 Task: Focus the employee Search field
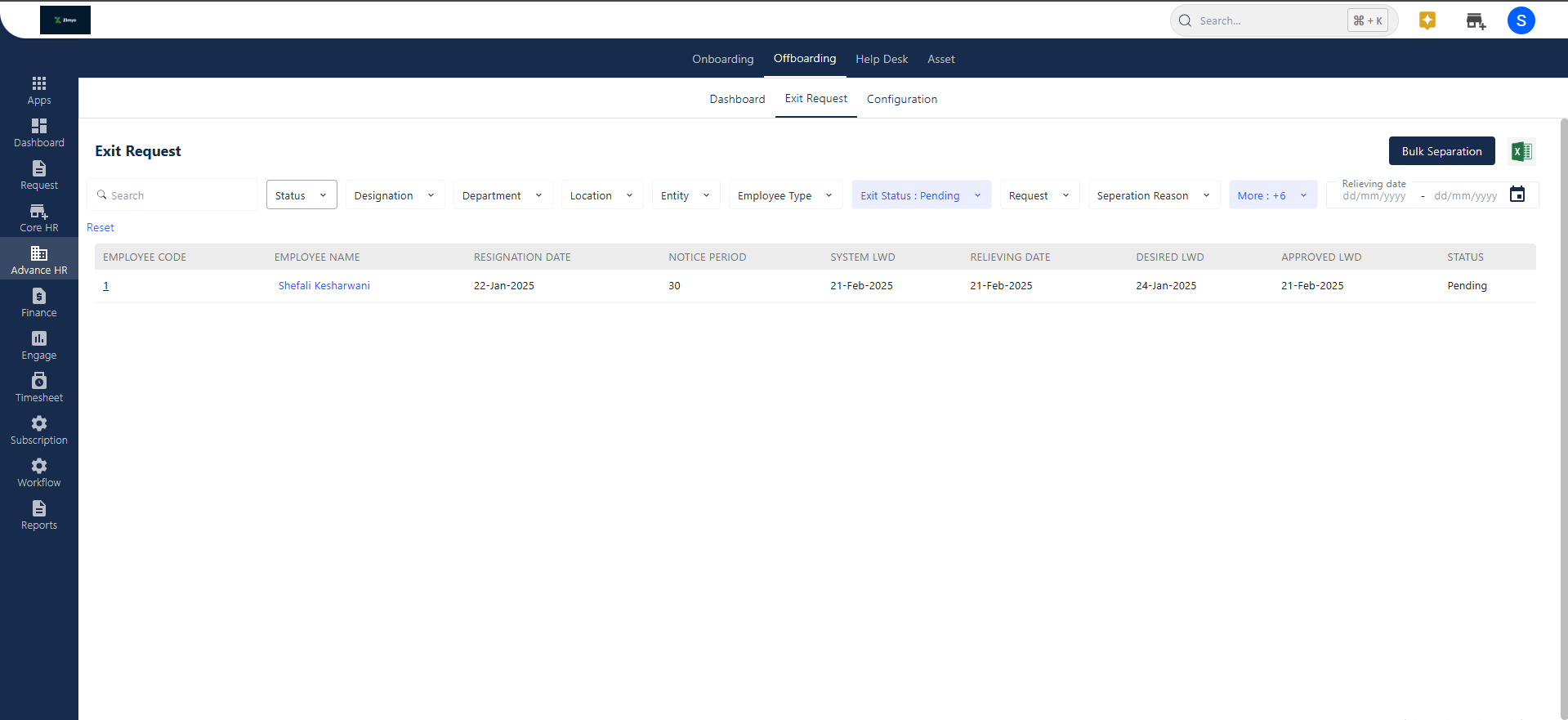tap(172, 195)
